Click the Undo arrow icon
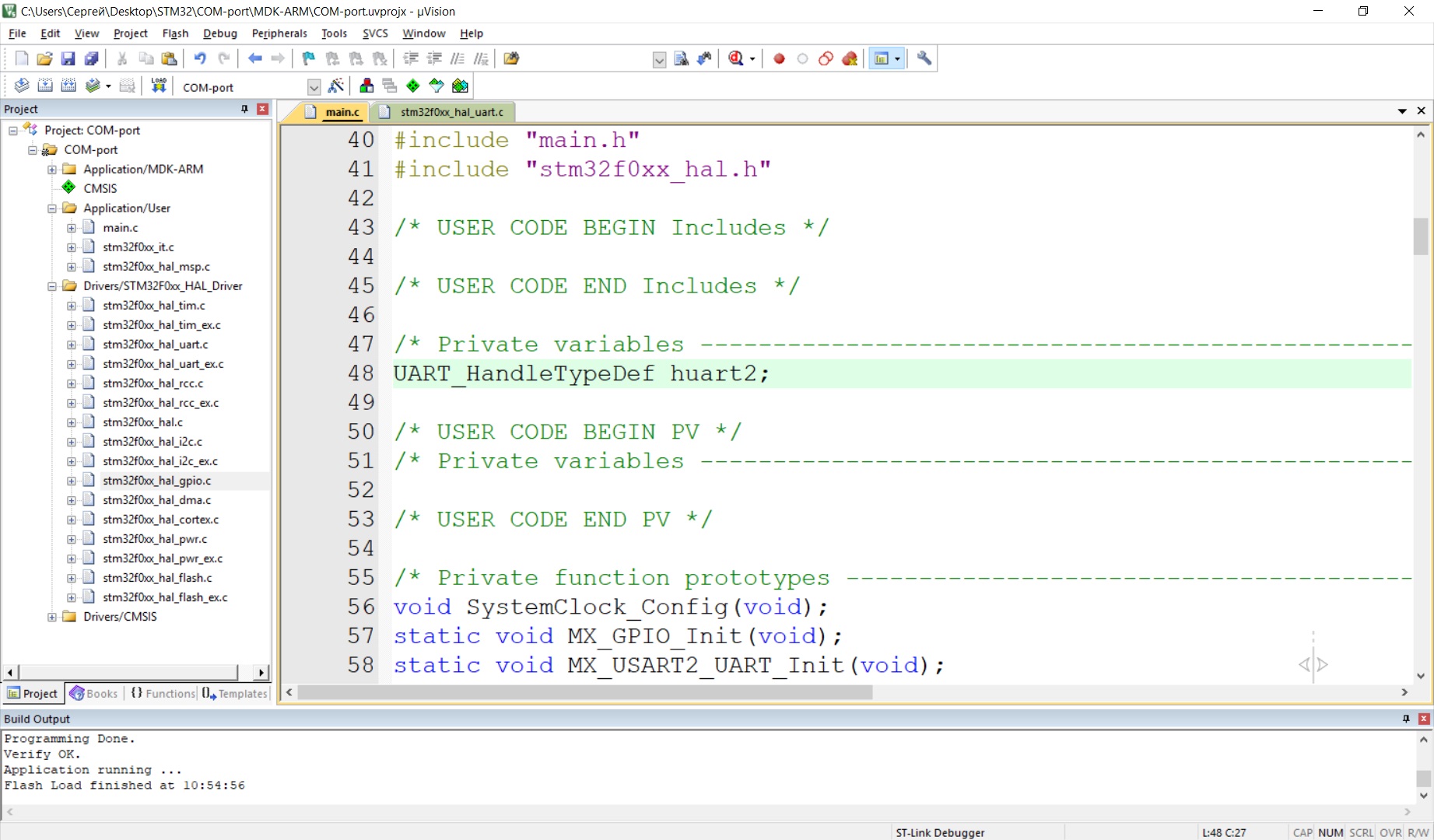Screen dimensions: 1434x840 click(x=200, y=58)
